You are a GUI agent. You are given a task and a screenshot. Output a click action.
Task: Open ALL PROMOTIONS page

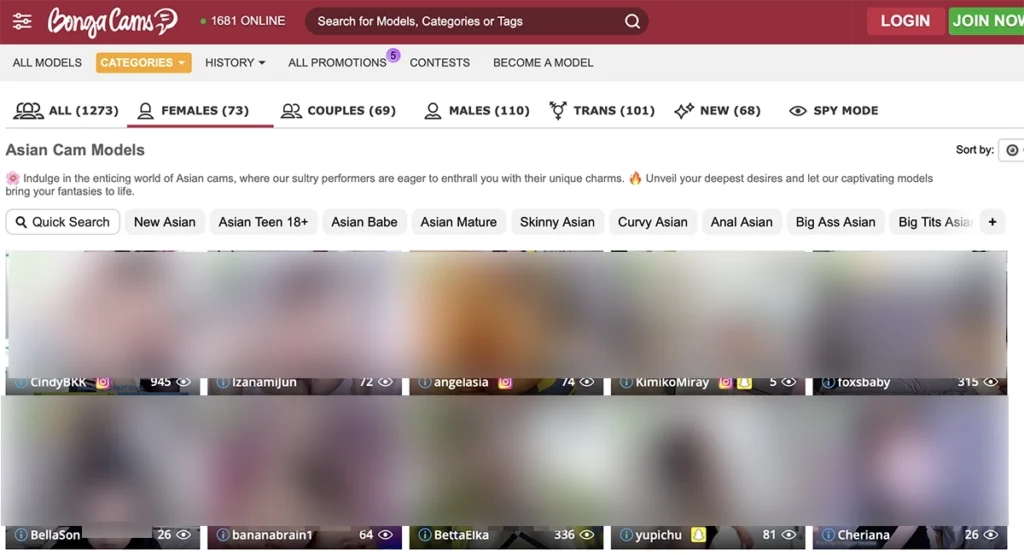tap(337, 63)
